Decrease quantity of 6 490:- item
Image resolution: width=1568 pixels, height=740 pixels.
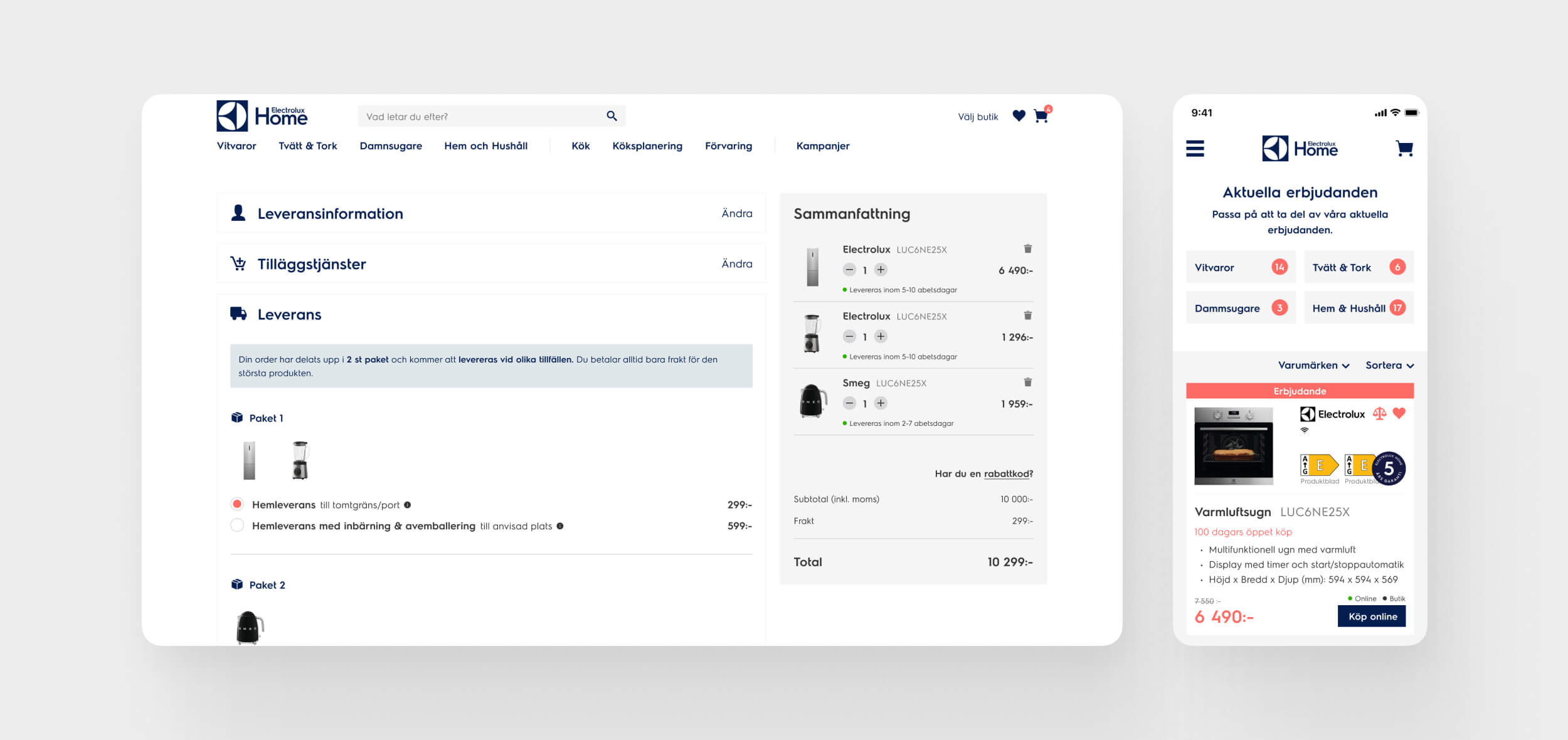849,270
